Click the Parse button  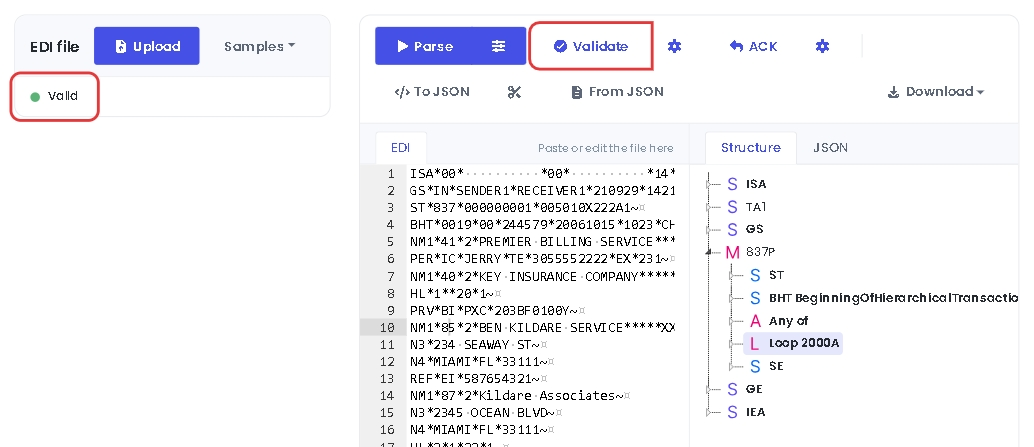(x=425, y=46)
